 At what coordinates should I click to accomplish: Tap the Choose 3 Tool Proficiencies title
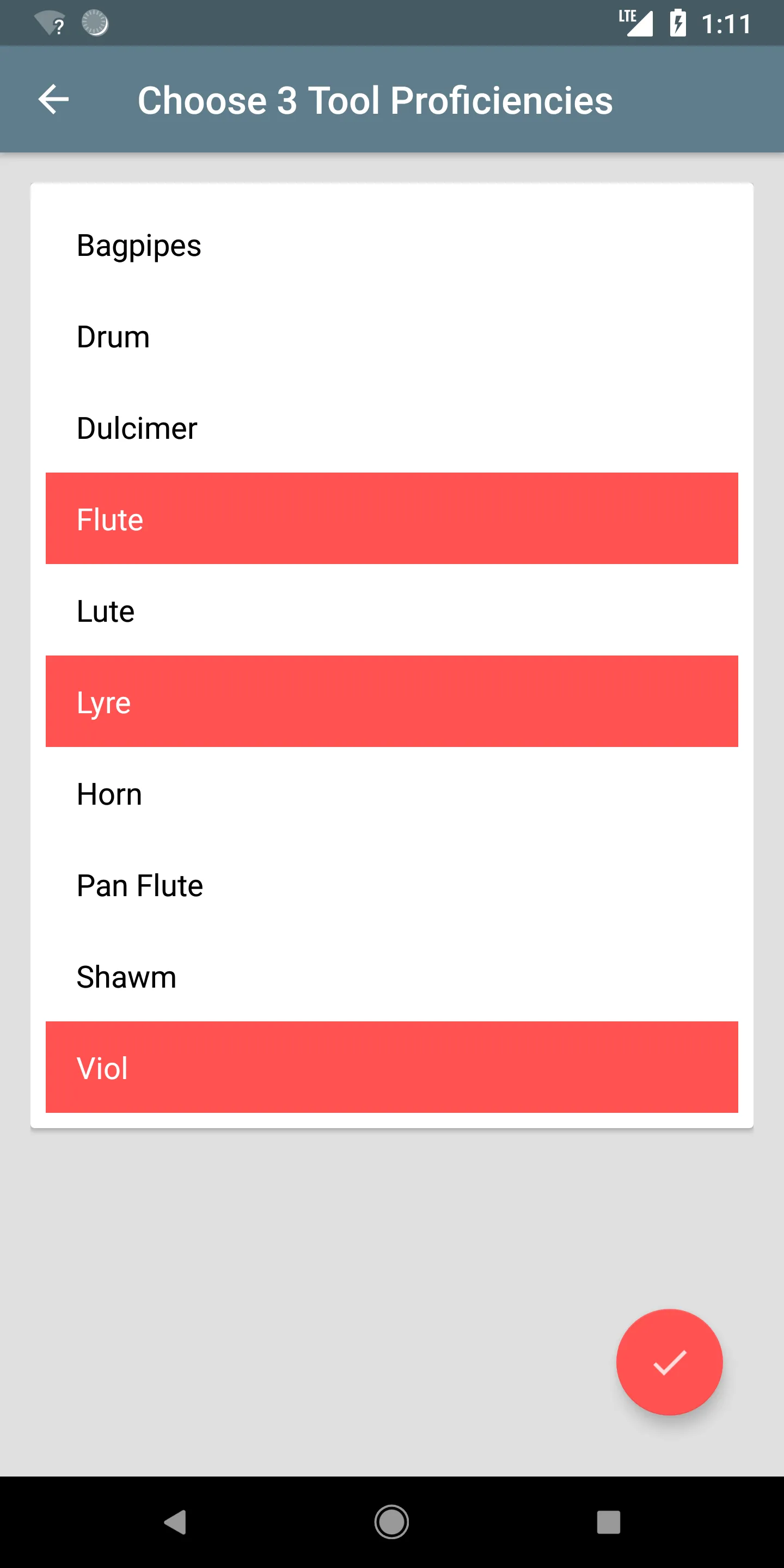375,100
